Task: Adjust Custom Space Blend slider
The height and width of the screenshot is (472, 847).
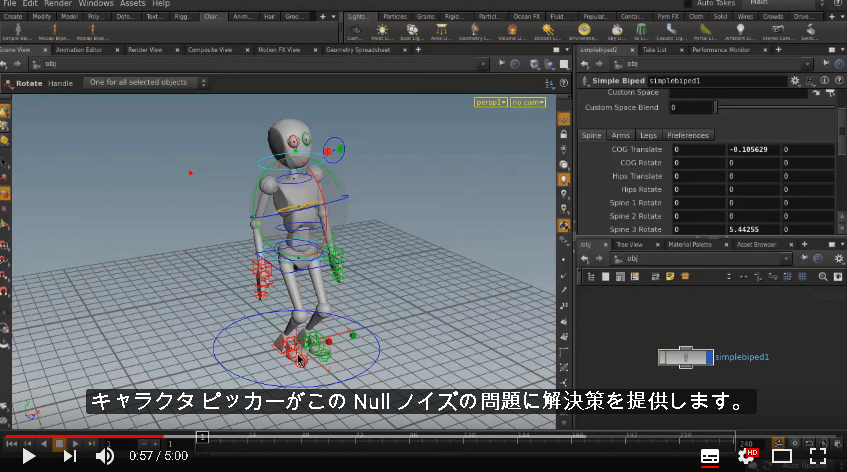Action: coord(775,107)
